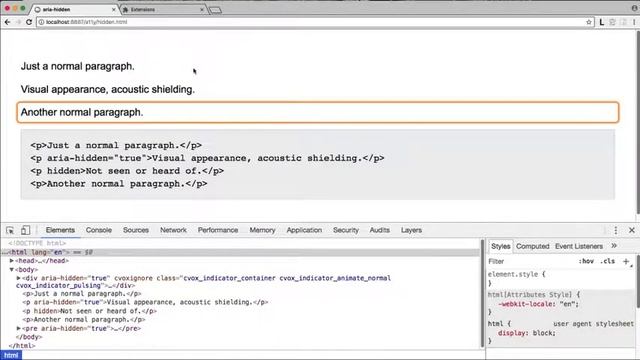The width and height of the screenshot is (640, 360).
Task: Open the Sources tab
Action: click(136, 230)
